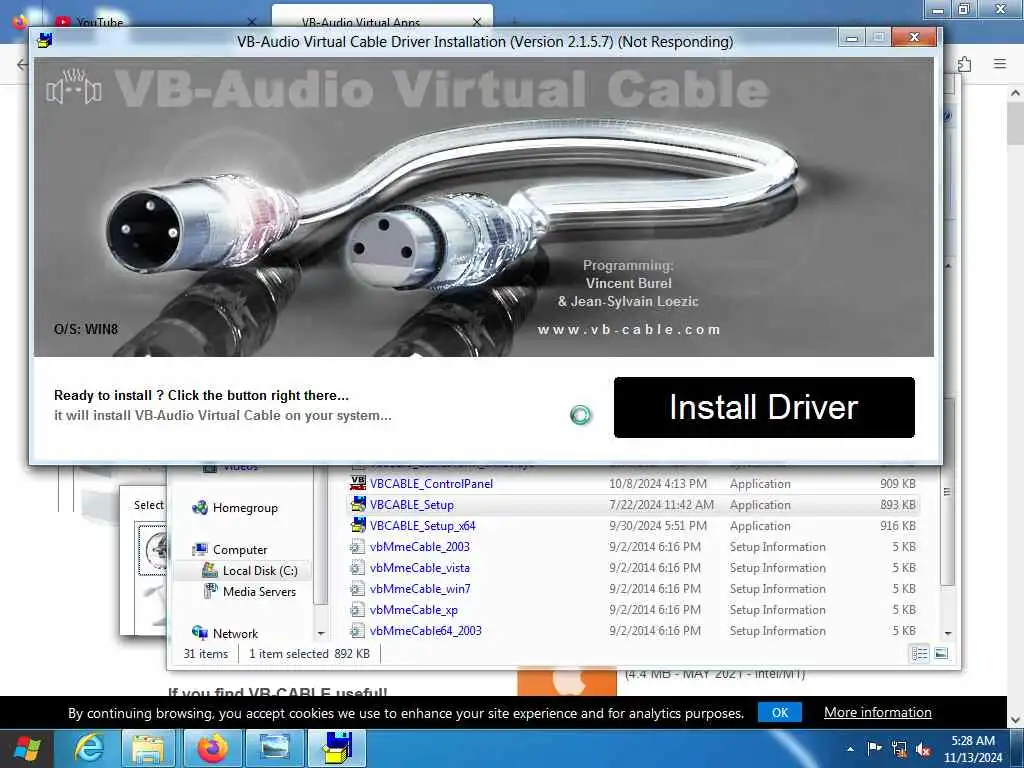The image size is (1024, 768).
Task: Click the Install Driver button
Action: (764, 407)
